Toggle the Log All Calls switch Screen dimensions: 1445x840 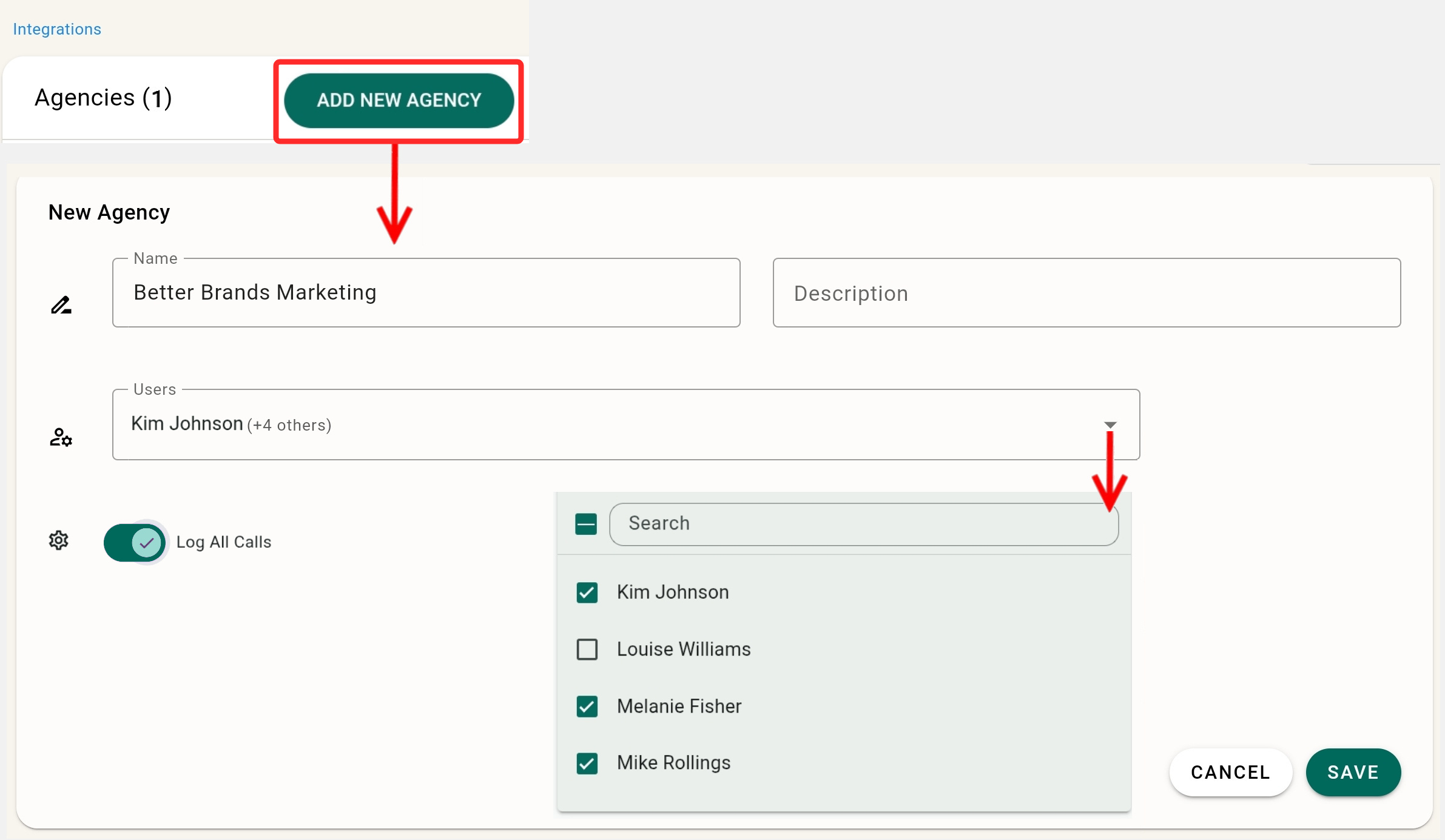point(135,542)
